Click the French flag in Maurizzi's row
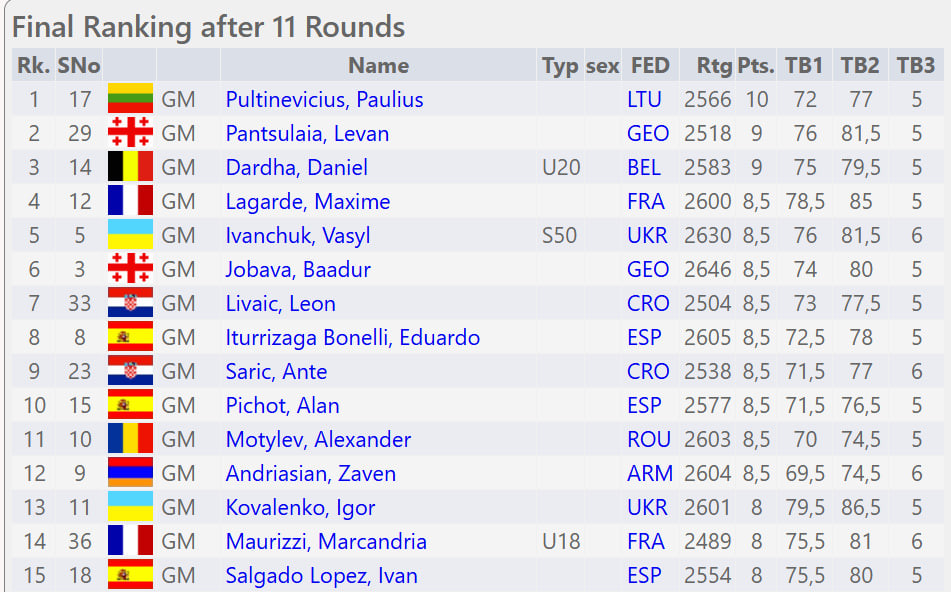Viewport: 951px width, 592px height. 130,541
